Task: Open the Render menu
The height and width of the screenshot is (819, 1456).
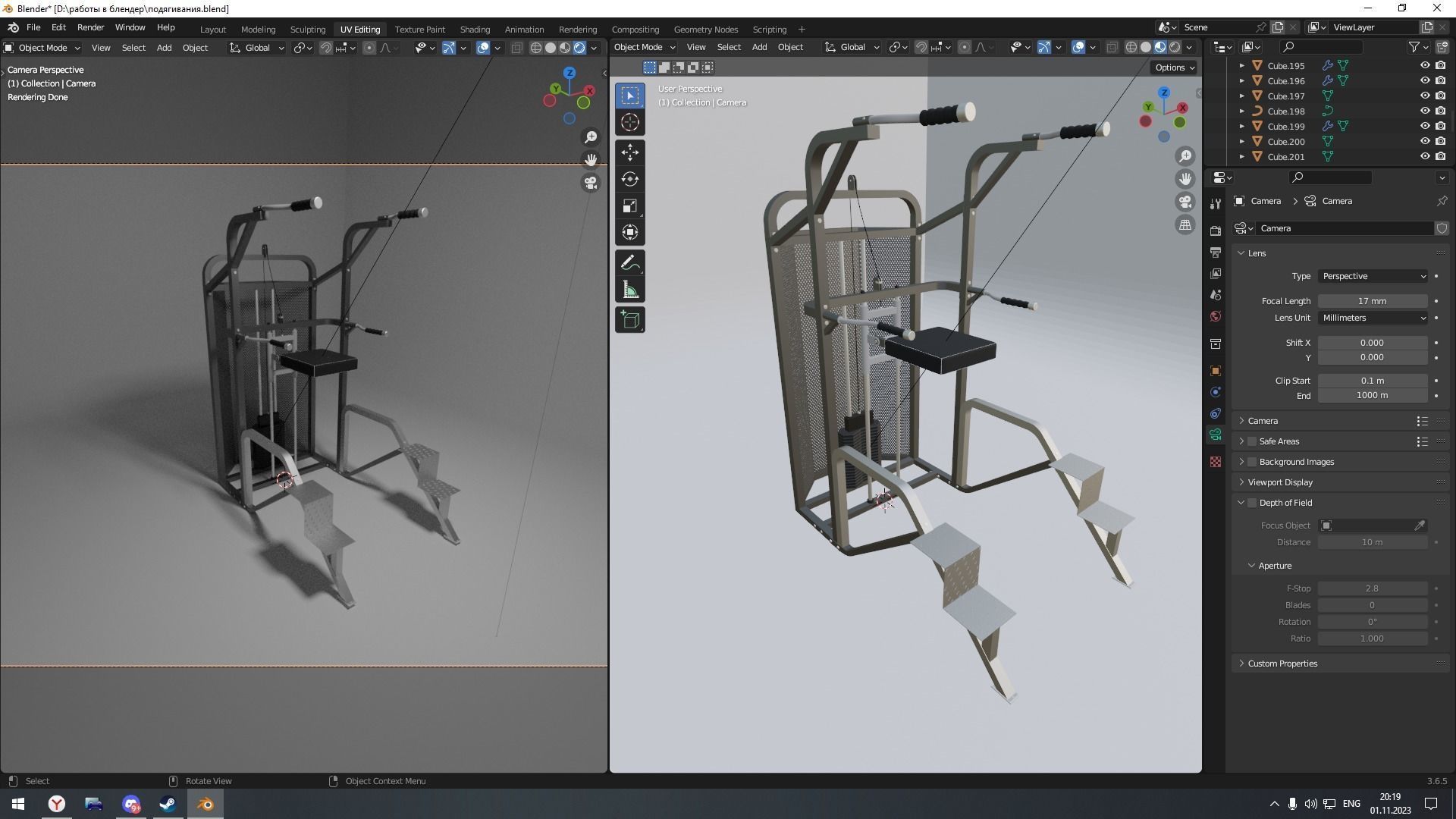Action: pyautogui.click(x=90, y=27)
